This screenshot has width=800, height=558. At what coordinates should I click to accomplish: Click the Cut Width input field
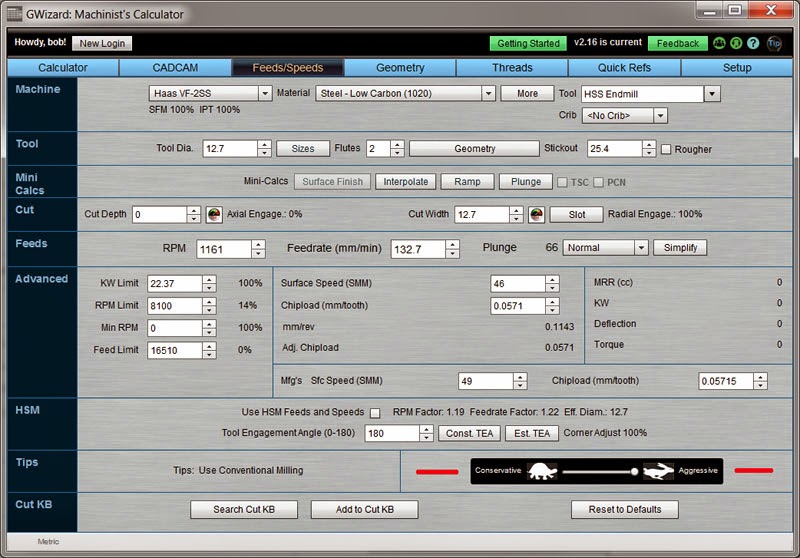(x=482, y=215)
